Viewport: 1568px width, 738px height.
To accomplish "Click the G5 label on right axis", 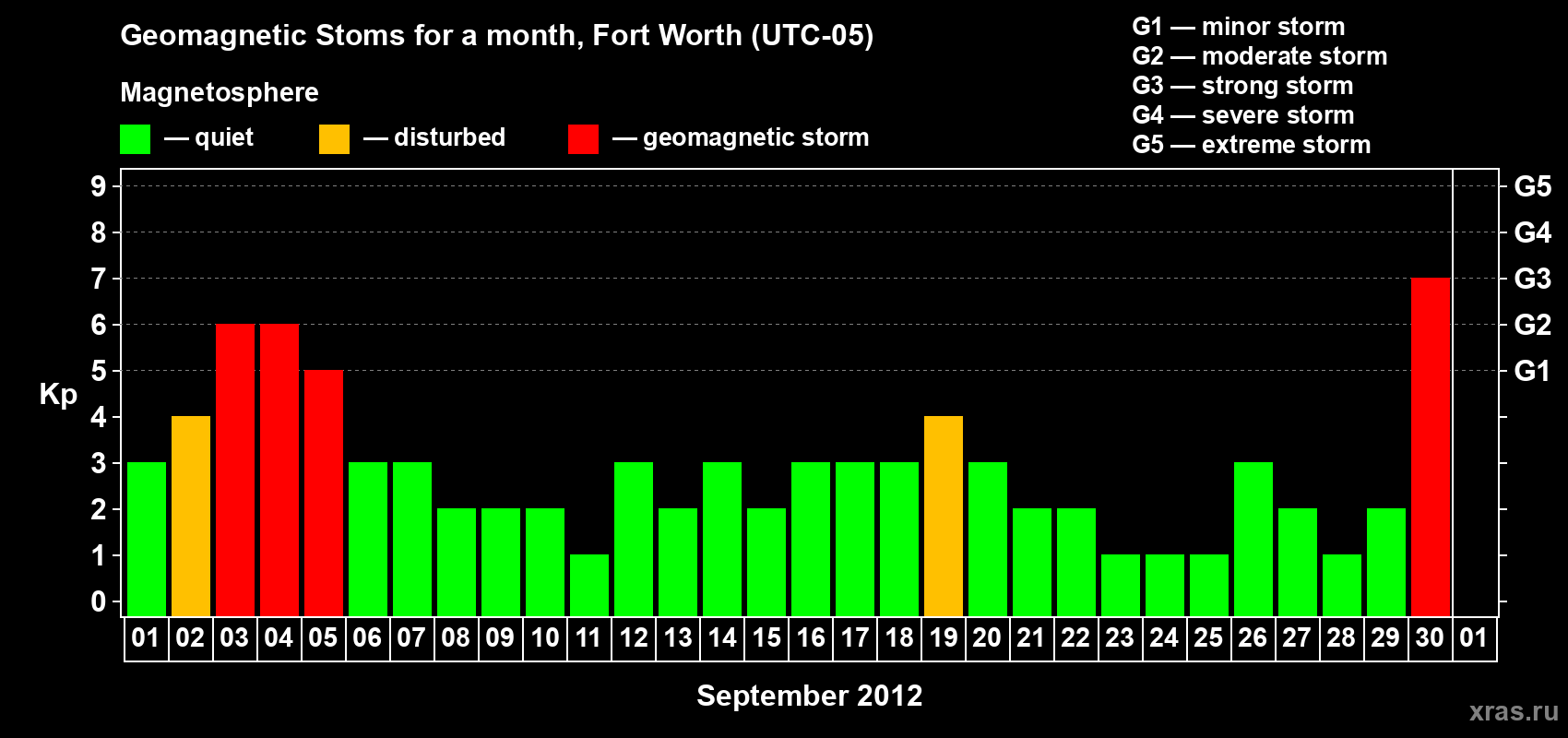I will 1533,186.
